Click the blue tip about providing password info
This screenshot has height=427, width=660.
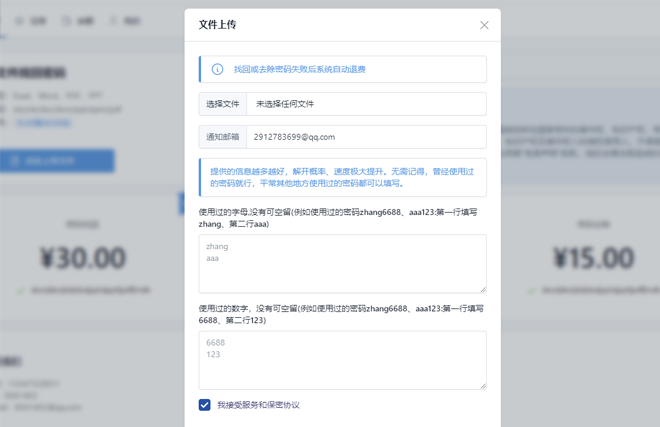(x=342, y=177)
